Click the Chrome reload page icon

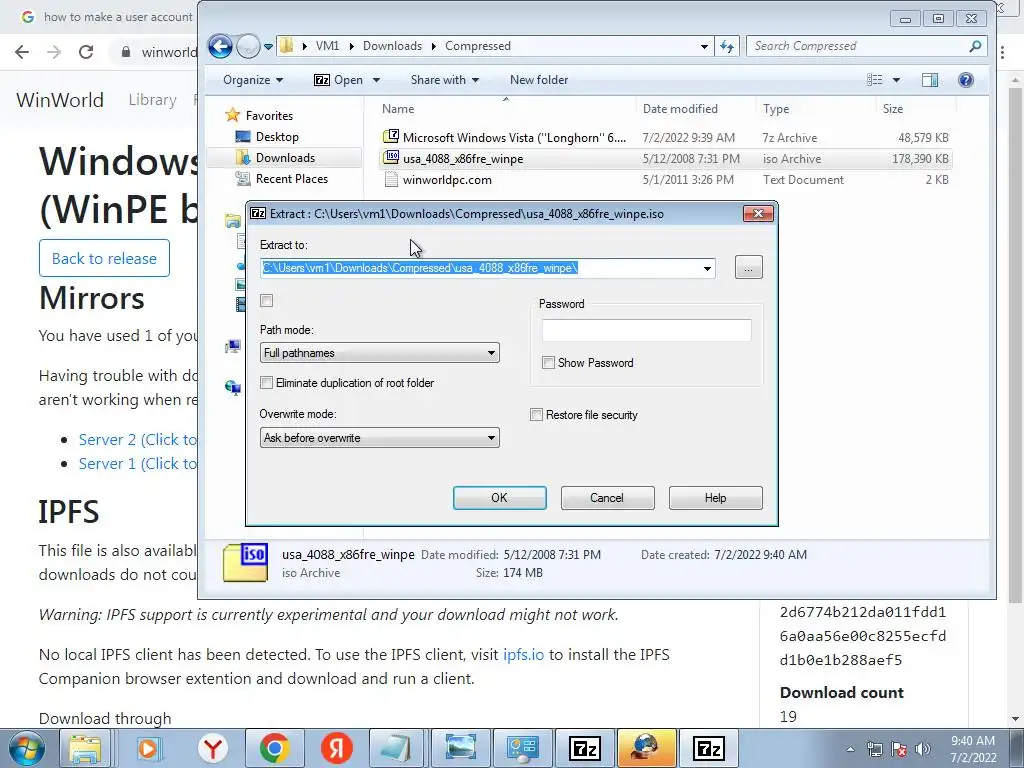point(86,52)
